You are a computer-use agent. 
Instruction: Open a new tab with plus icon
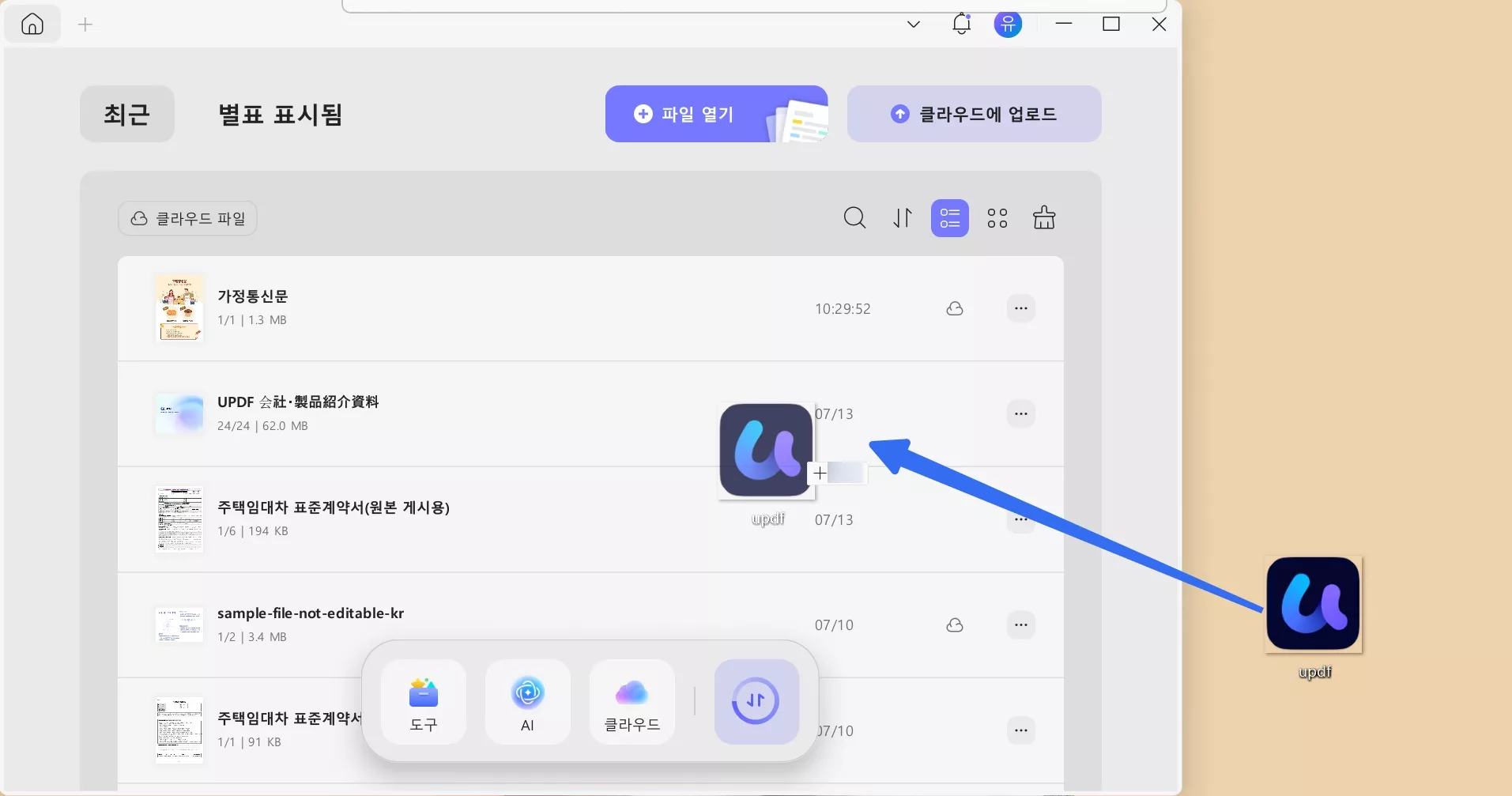[x=85, y=25]
